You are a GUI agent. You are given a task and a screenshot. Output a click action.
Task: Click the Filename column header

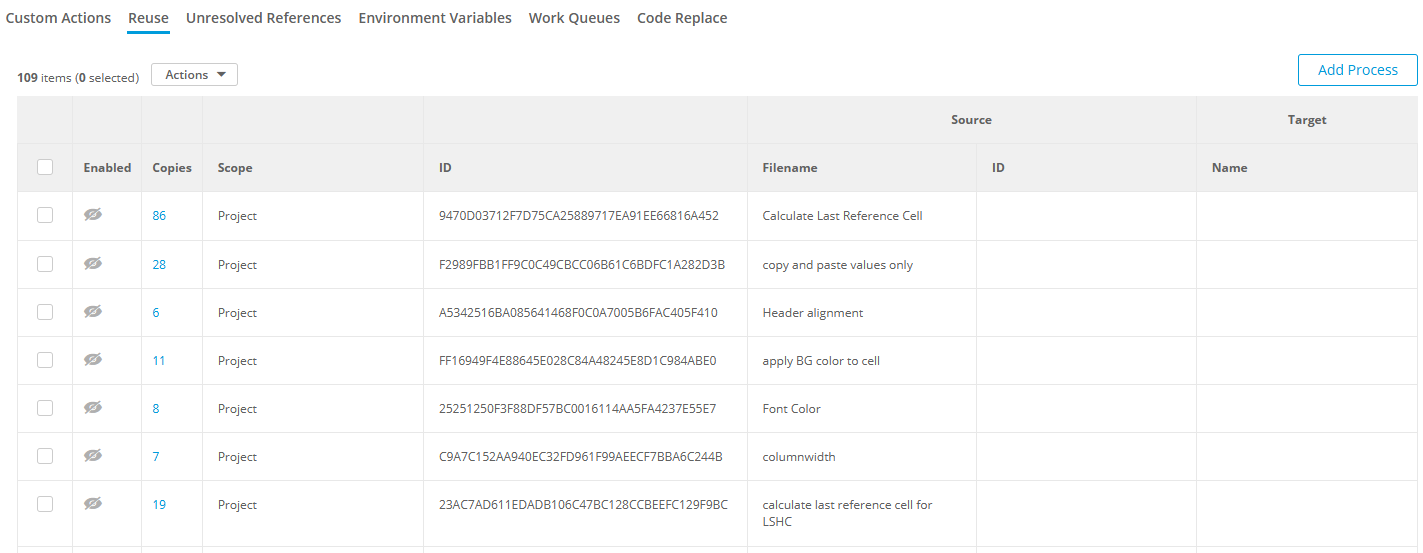click(x=790, y=168)
